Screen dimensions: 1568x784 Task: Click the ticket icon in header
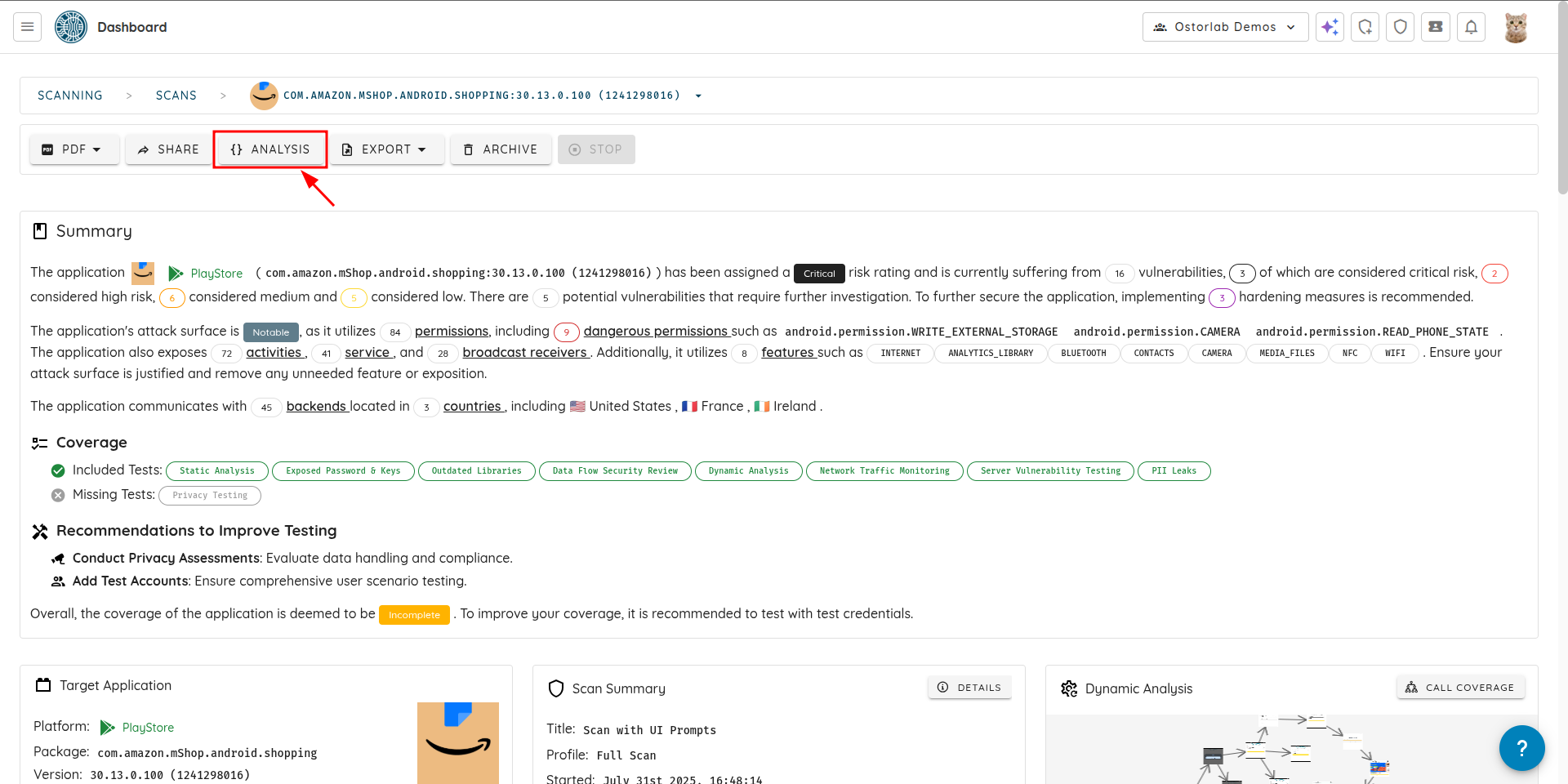(x=1435, y=27)
